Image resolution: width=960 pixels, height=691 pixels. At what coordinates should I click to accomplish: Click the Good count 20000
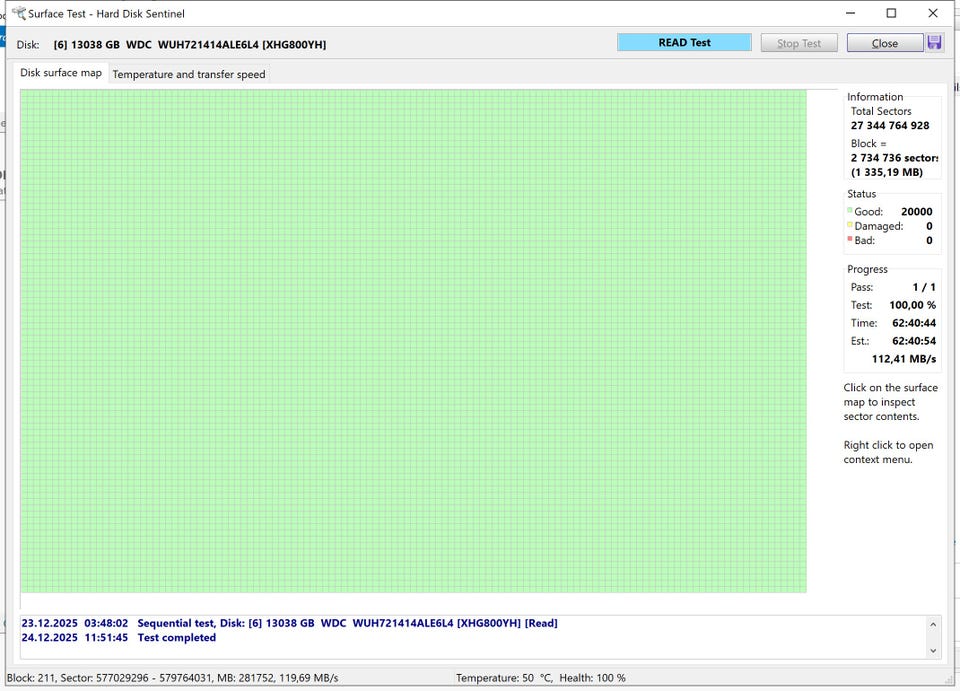(x=917, y=211)
